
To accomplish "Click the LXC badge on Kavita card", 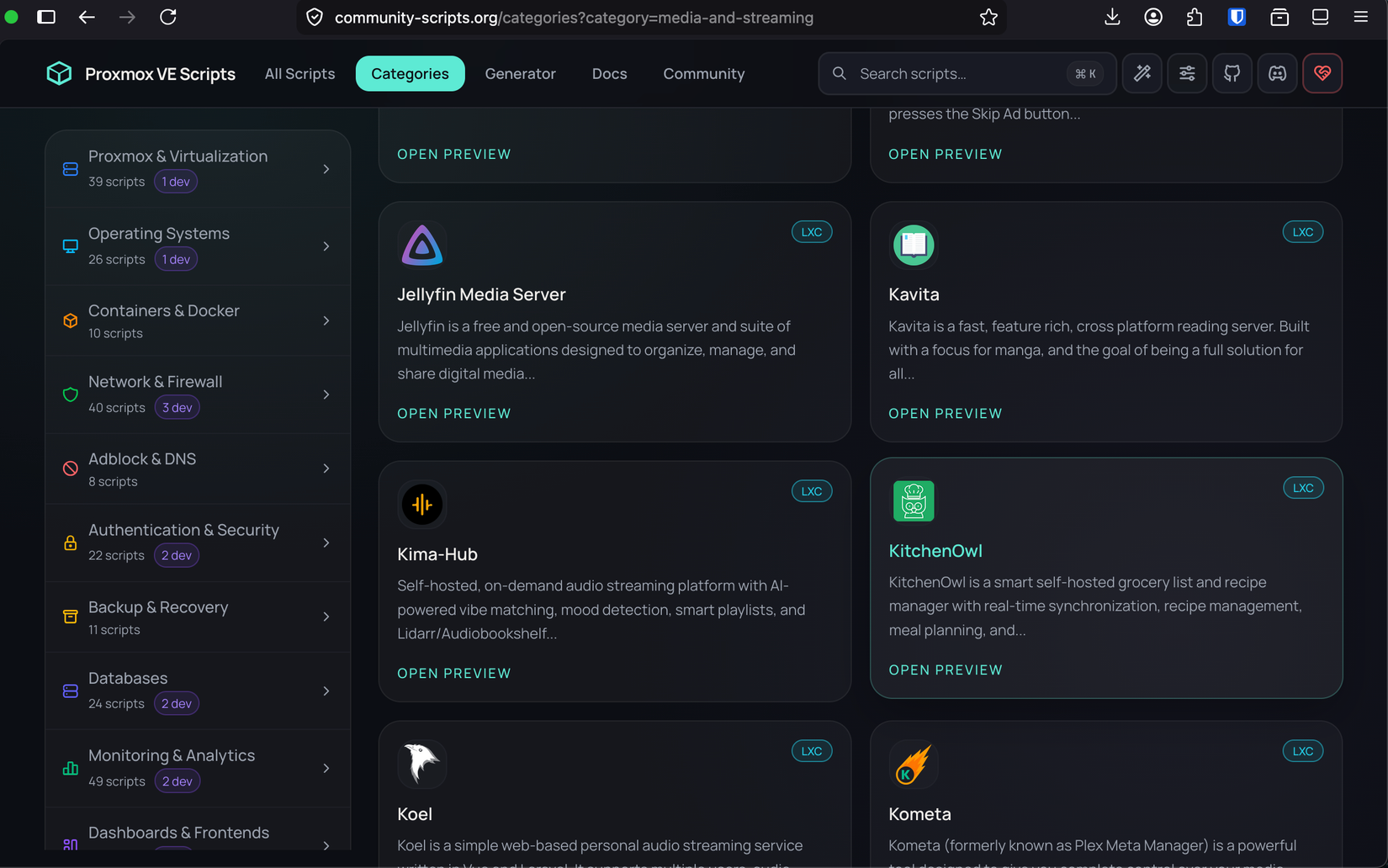I will coord(1302,232).
